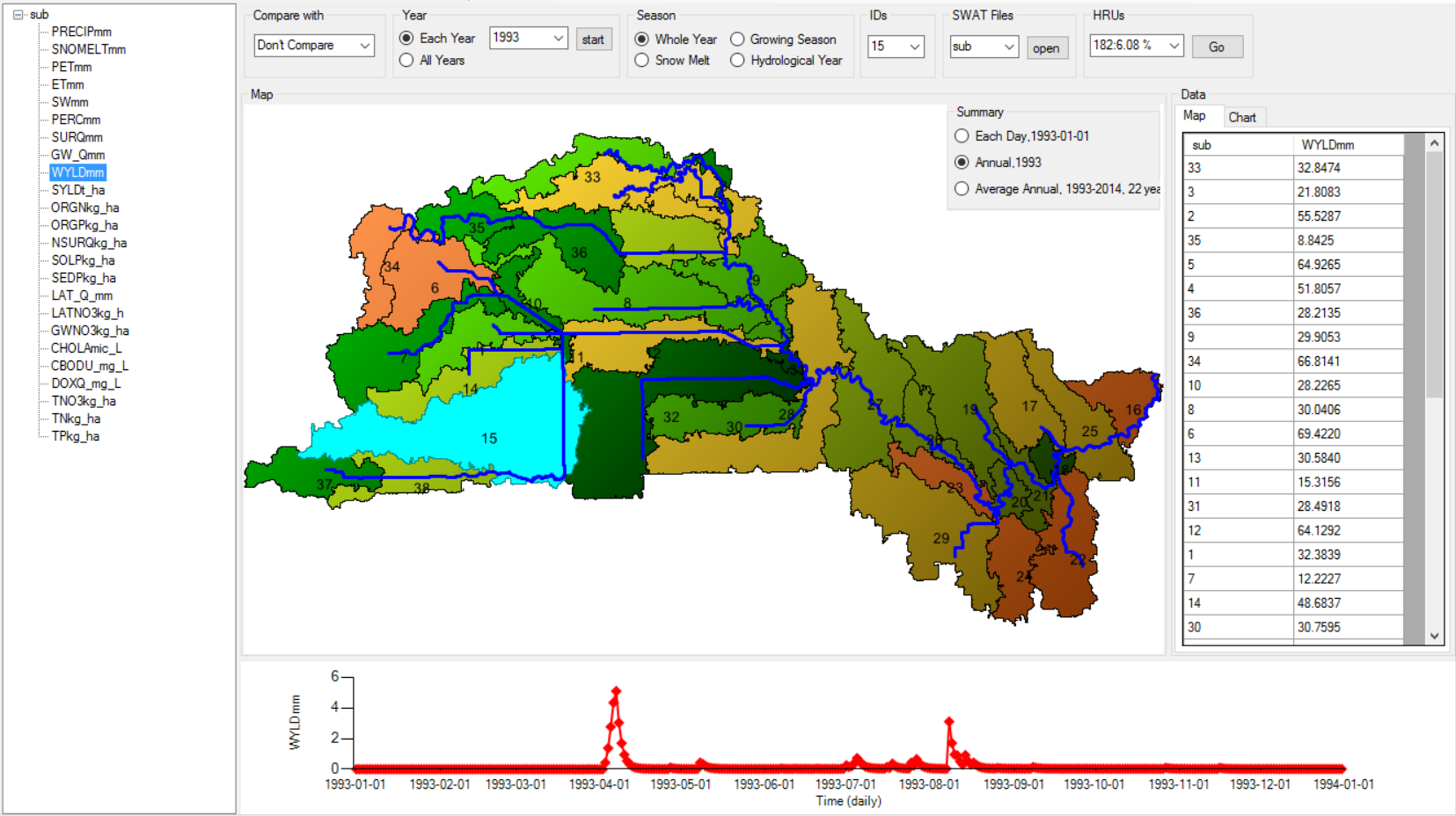Click the WYLDmm column header
Image resolution: width=1456 pixels, height=816 pixels.
[1348, 145]
